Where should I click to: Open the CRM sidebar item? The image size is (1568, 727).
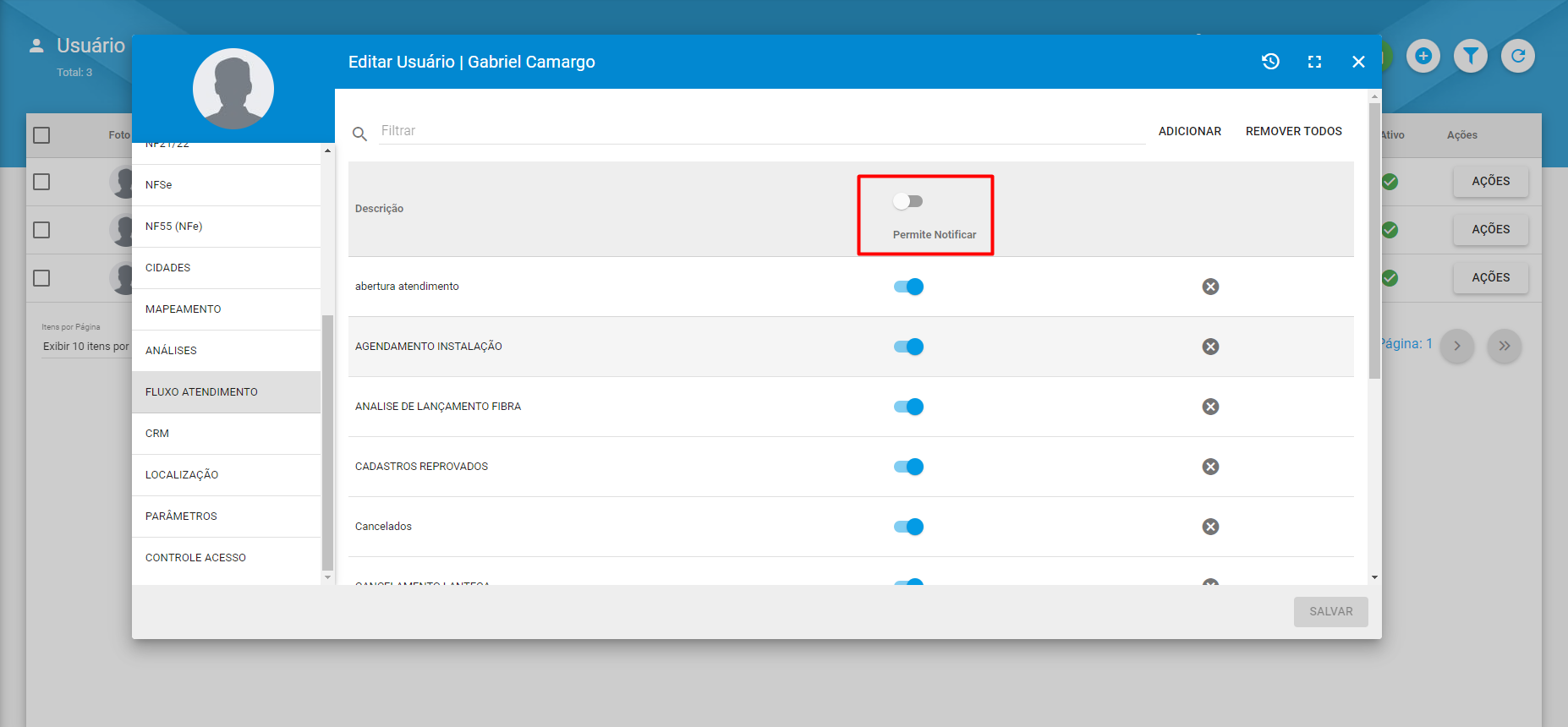pos(226,434)
